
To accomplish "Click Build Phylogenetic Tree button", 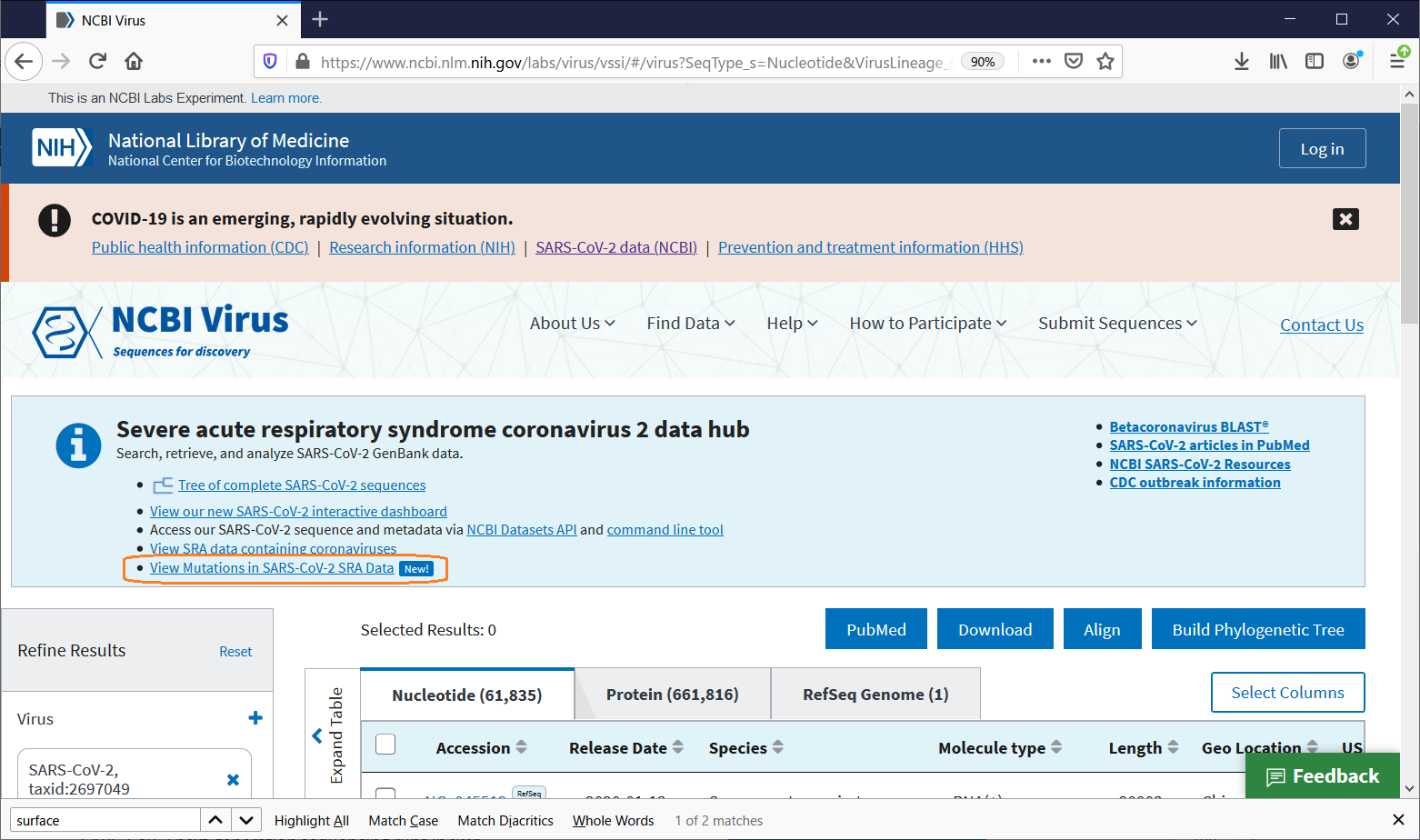I will point(1258,629).
